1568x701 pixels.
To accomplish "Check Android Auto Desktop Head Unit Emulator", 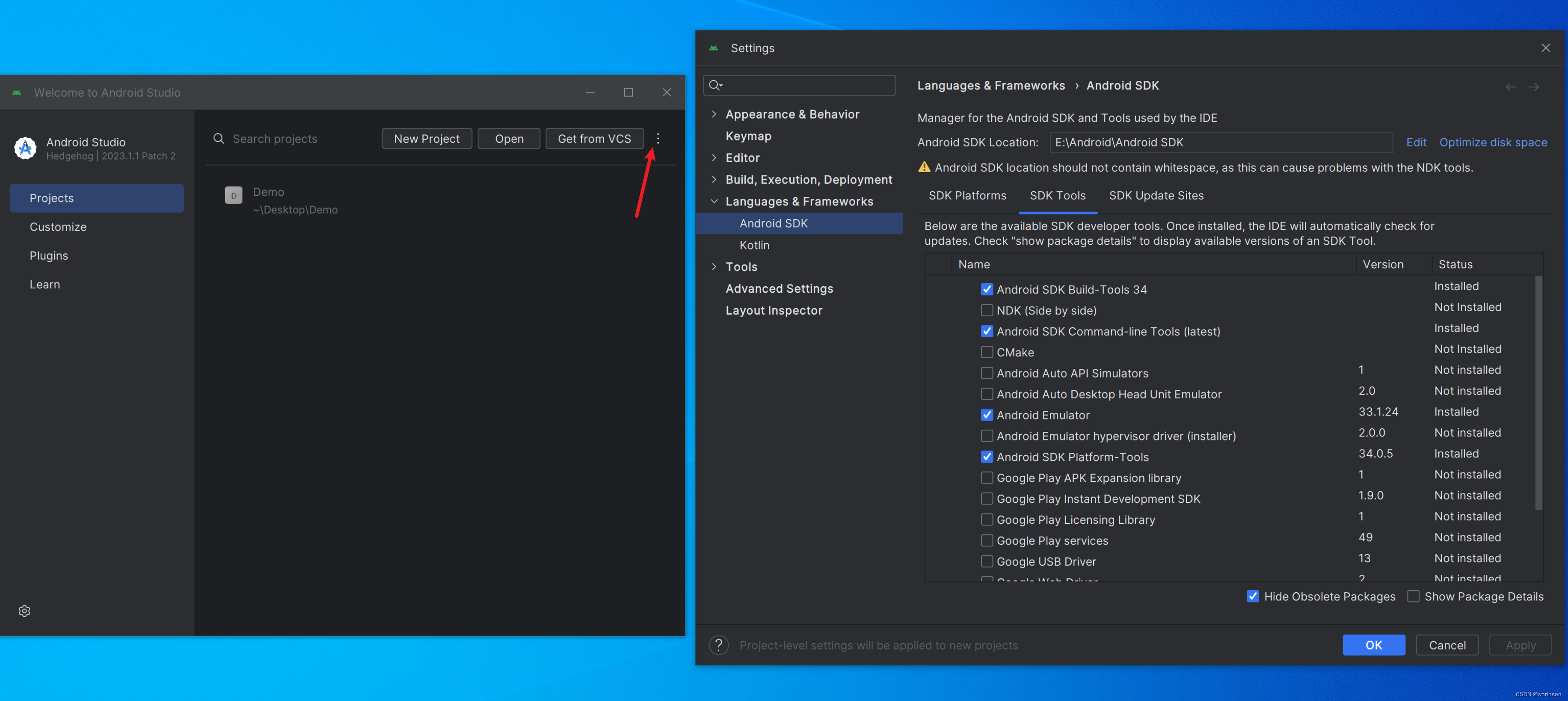I will click(987, 394).
